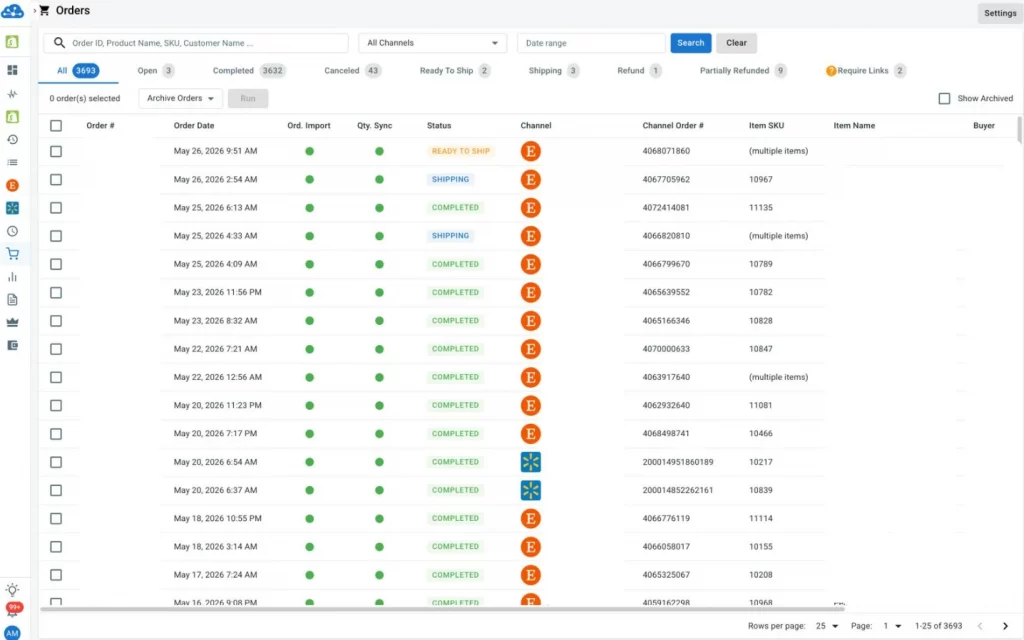The height and width of the screenshot is (640, 1024).
Task: Click the Search button
Action: (x=690, y=42)
